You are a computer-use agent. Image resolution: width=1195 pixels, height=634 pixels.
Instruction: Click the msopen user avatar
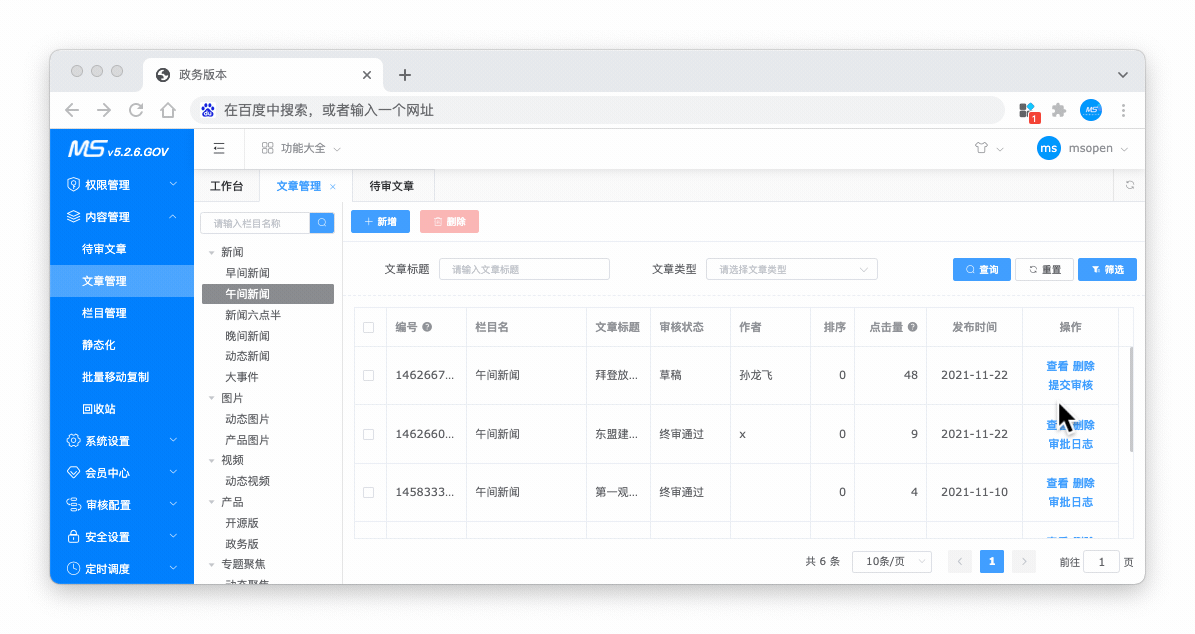tap(1048, 148)
